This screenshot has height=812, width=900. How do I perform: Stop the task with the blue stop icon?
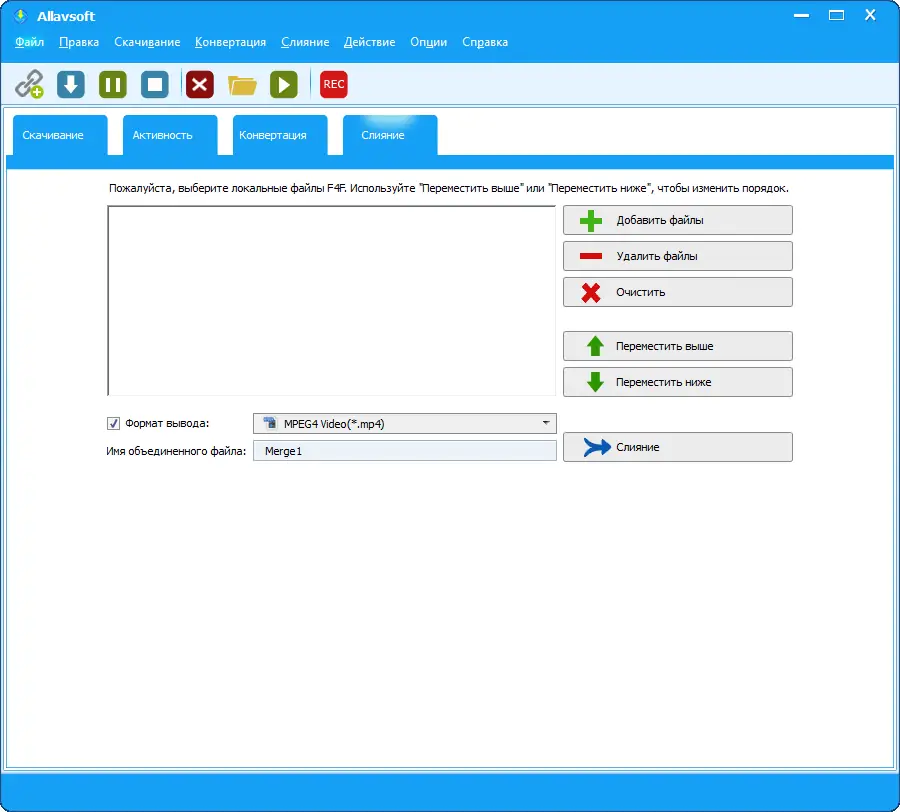(x=154, y=84)
